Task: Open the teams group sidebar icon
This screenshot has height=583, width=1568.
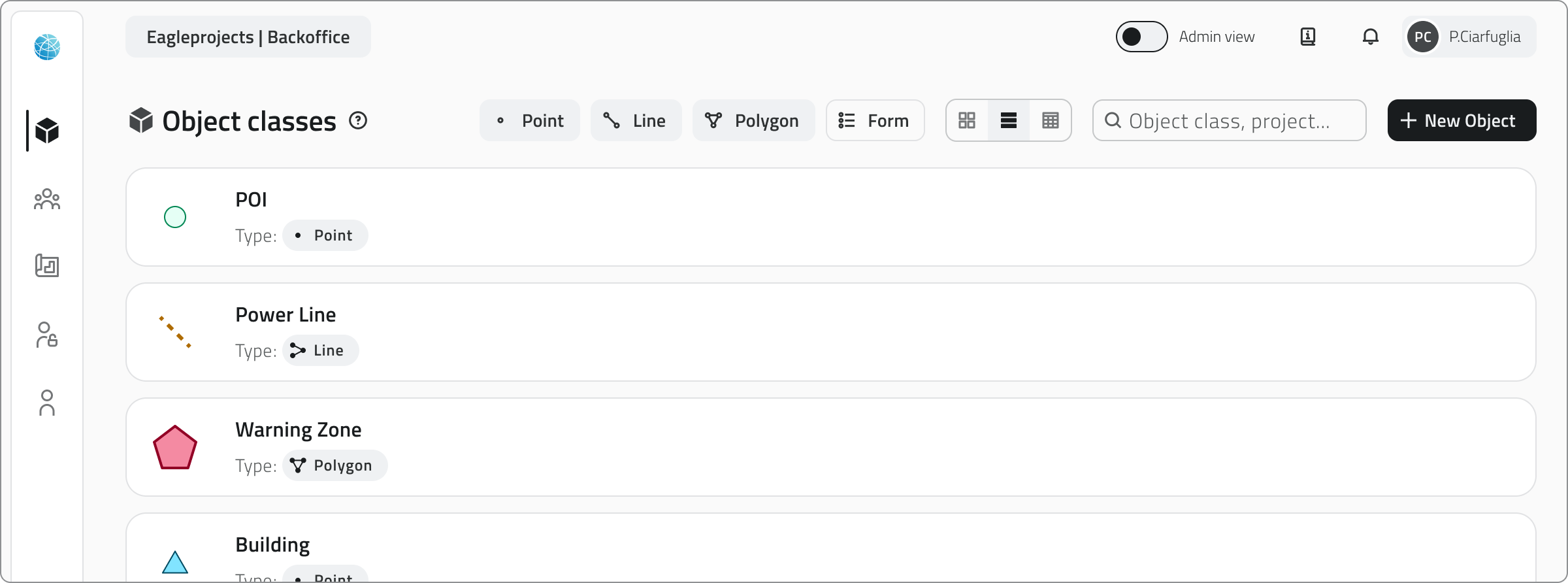Action: coord(47,199)
